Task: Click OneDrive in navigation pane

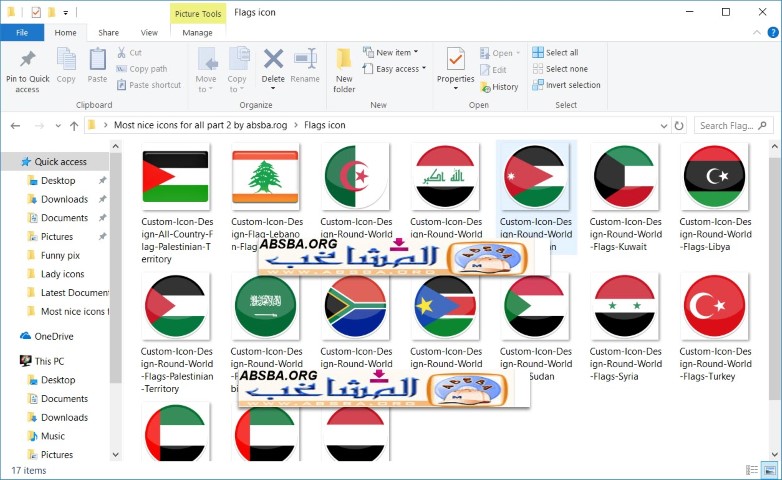Action: [46, 336]
